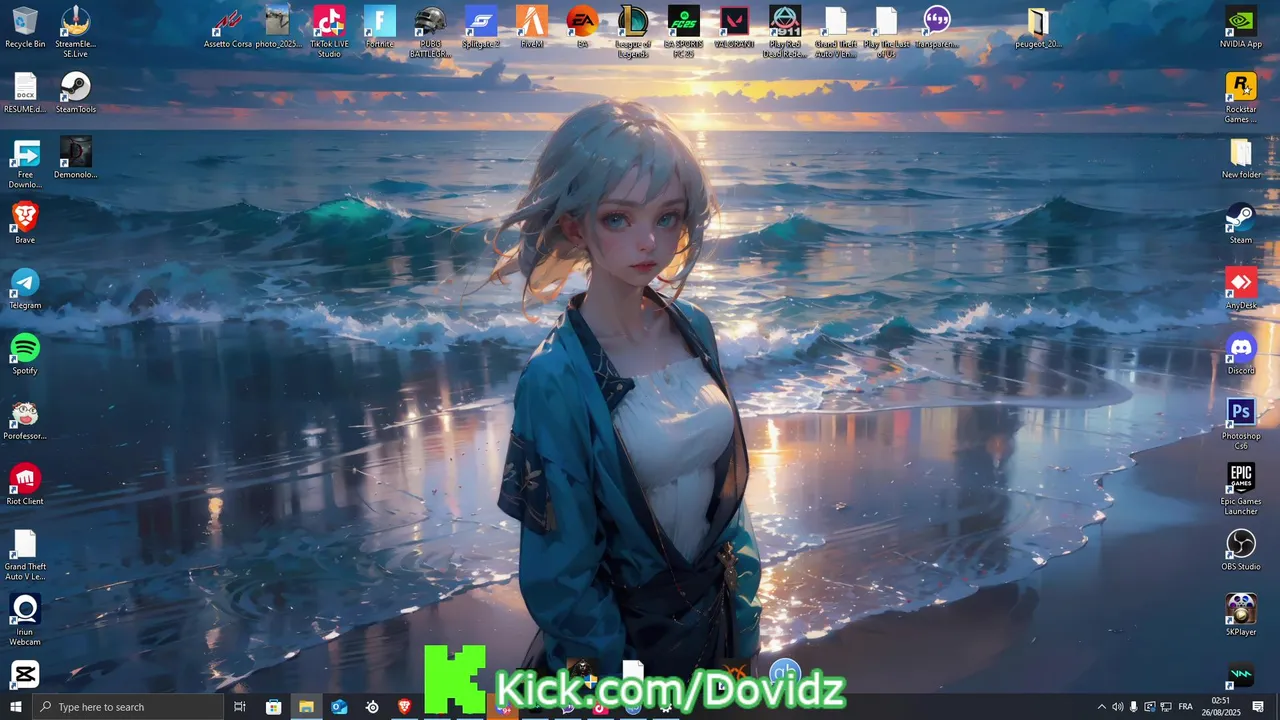Open the notification center
The height and width of the screenshot is (720, 1280).
click(x=1258, y=707)
